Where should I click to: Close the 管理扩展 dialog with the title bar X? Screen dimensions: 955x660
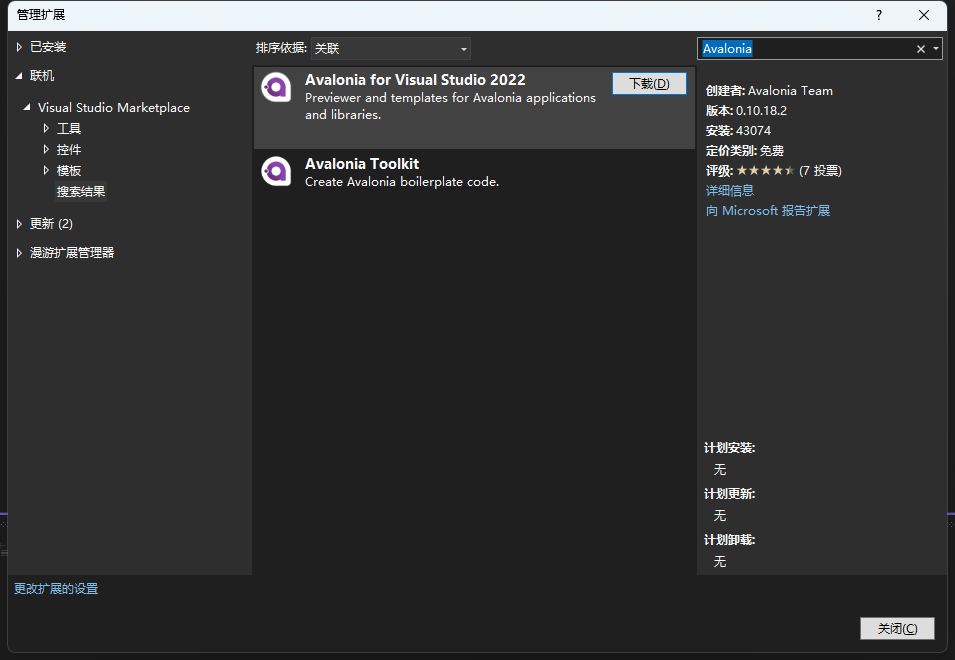[924, 15]
